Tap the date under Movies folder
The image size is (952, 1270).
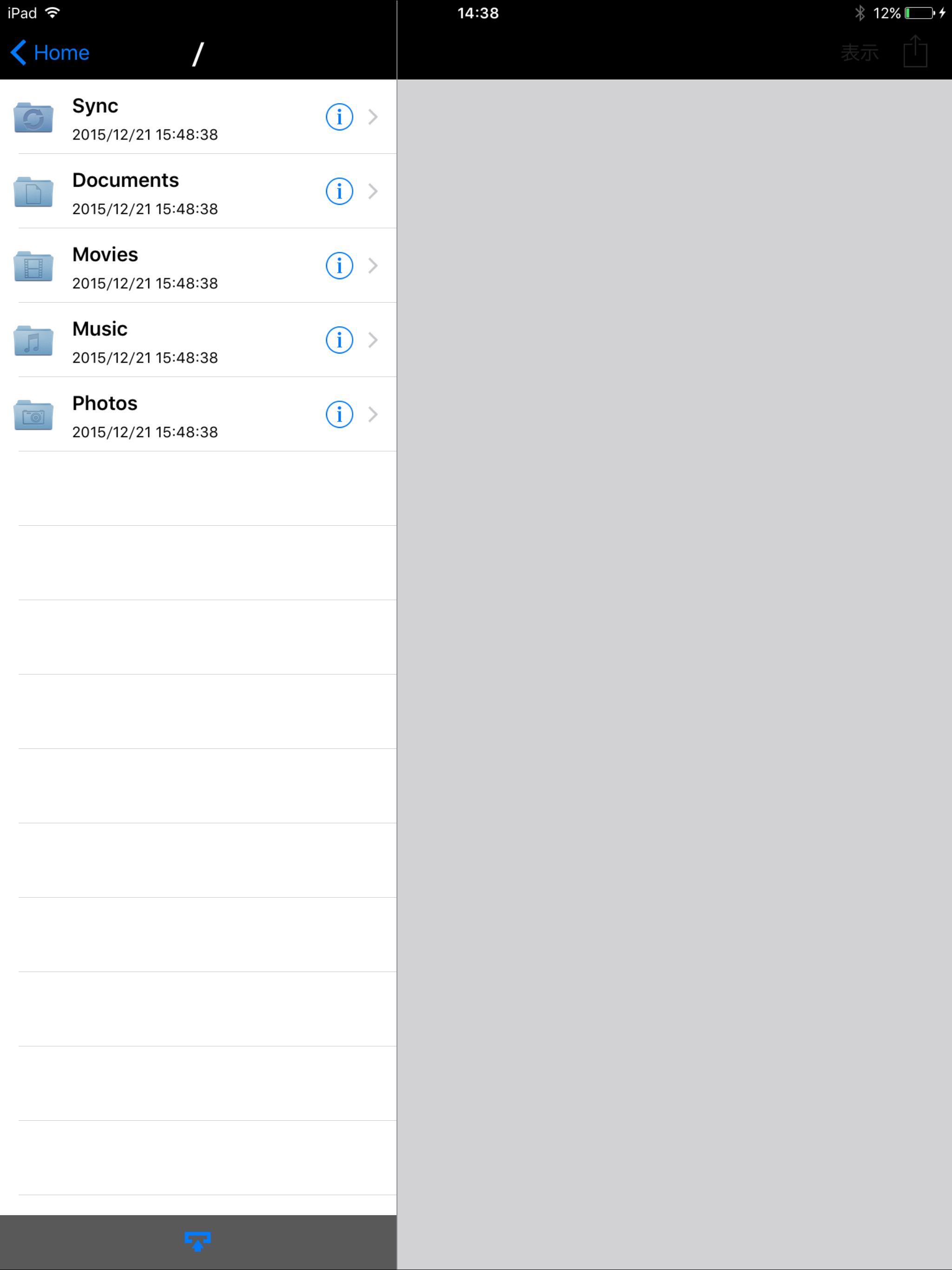click(x=145, y=284)
